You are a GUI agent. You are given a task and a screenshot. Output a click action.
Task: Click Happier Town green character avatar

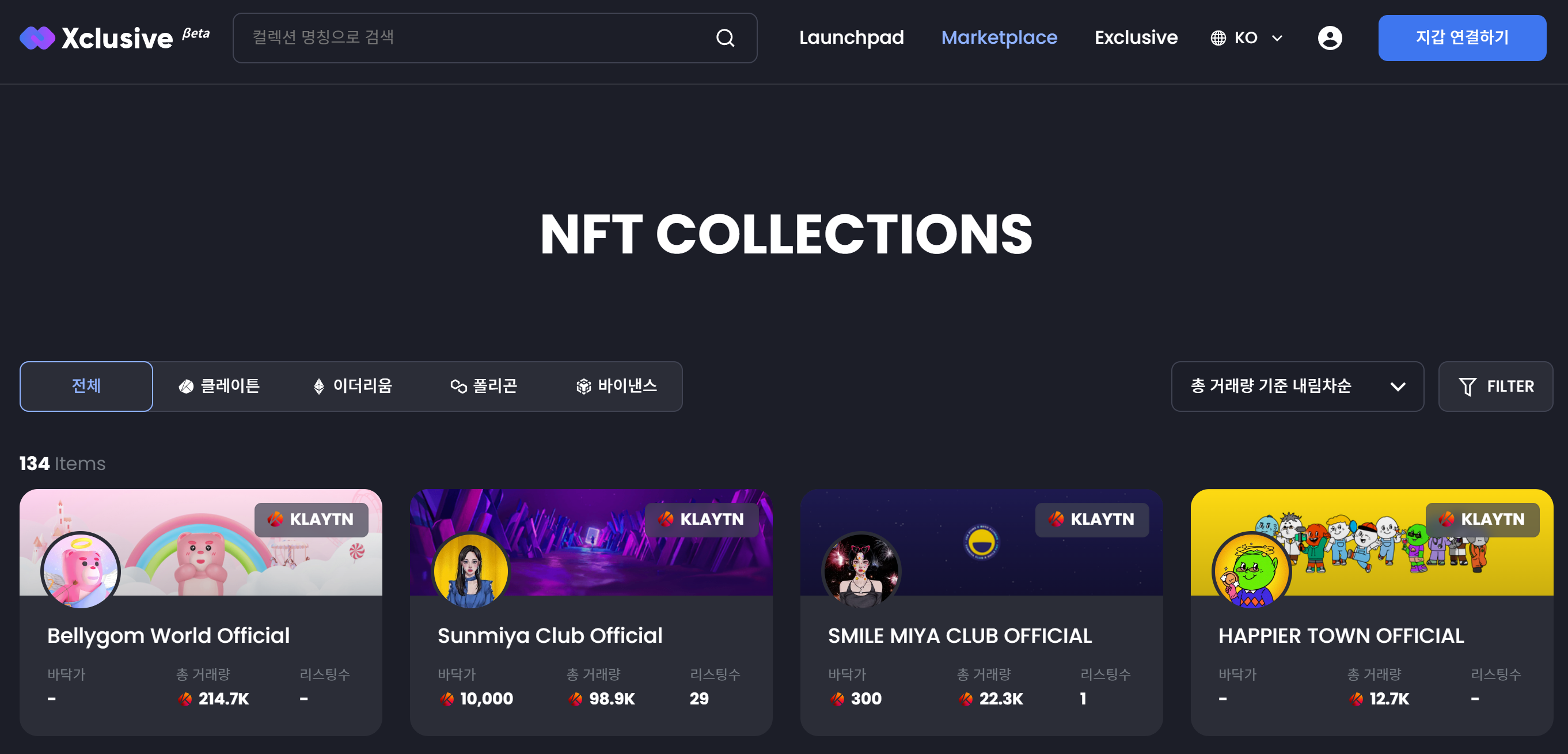(x=1251, y=571)
